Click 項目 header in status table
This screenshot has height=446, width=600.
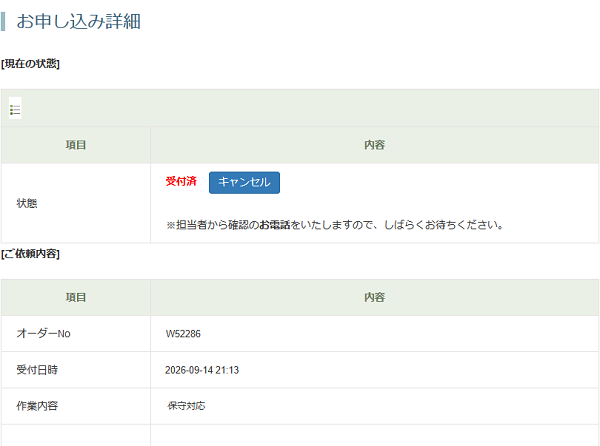(x=76, y=145)
